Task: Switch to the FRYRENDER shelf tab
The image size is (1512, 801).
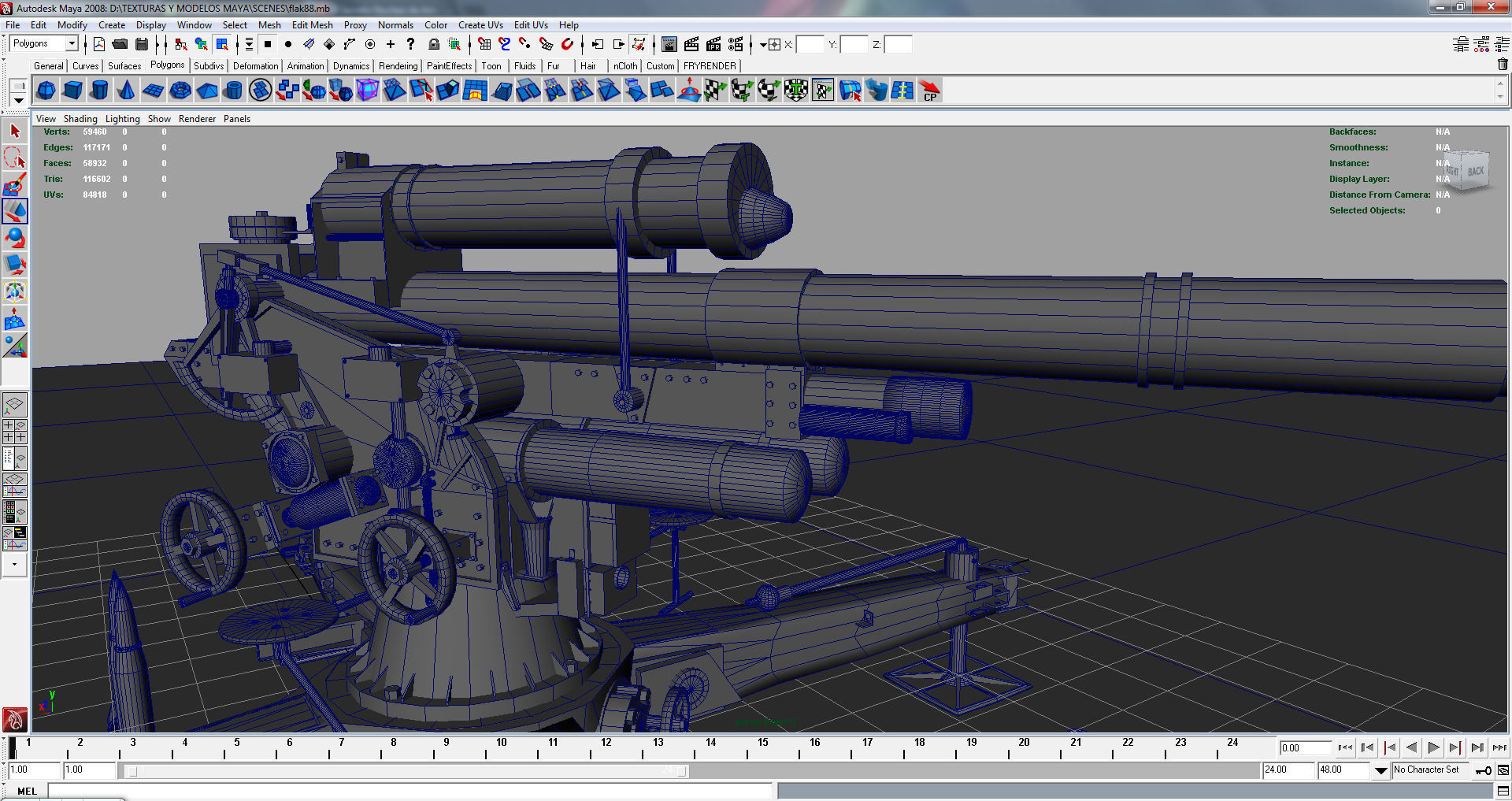Action: pyautogui.click(x=710, y=66)
